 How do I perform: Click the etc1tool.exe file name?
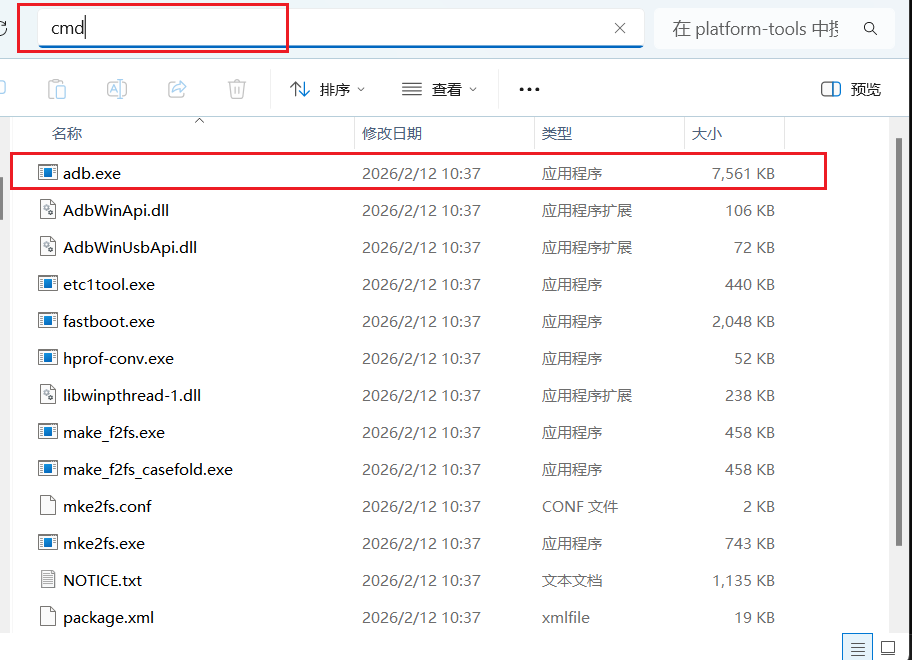click(x=109, y=284)
